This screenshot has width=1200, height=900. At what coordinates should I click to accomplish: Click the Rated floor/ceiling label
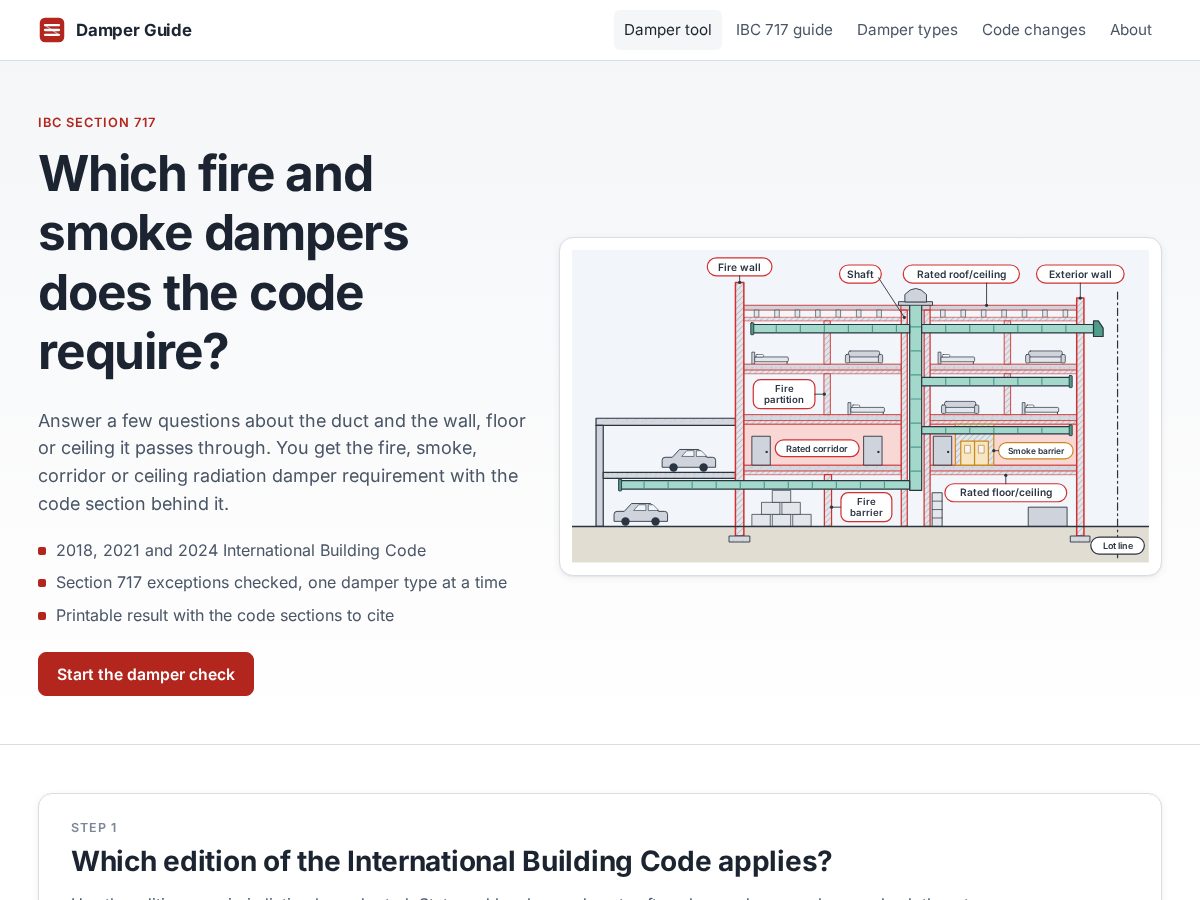1006,492
